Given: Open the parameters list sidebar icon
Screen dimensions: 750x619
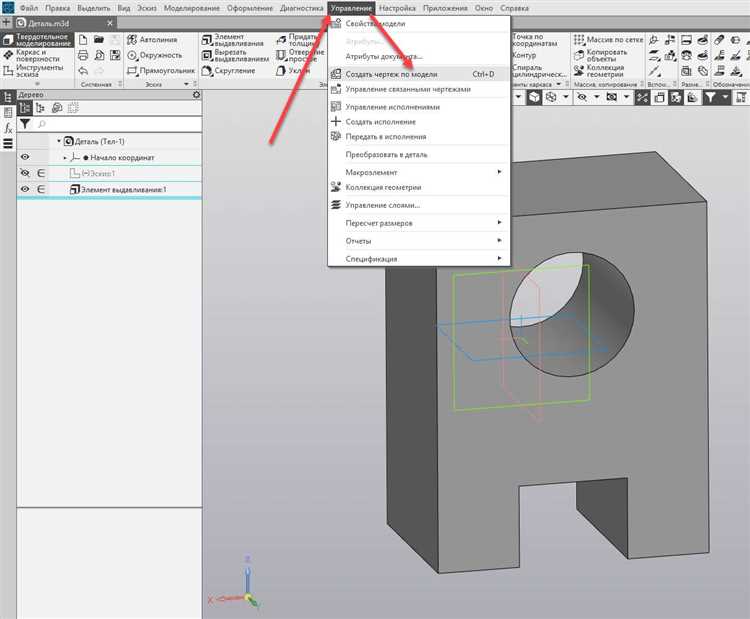Looking at the screenshot, I should click(8, 144).
